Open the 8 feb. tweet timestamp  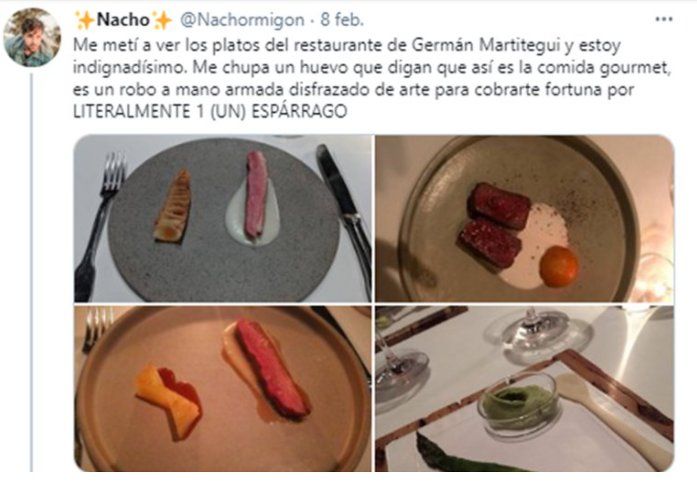(x=342, y=20)
